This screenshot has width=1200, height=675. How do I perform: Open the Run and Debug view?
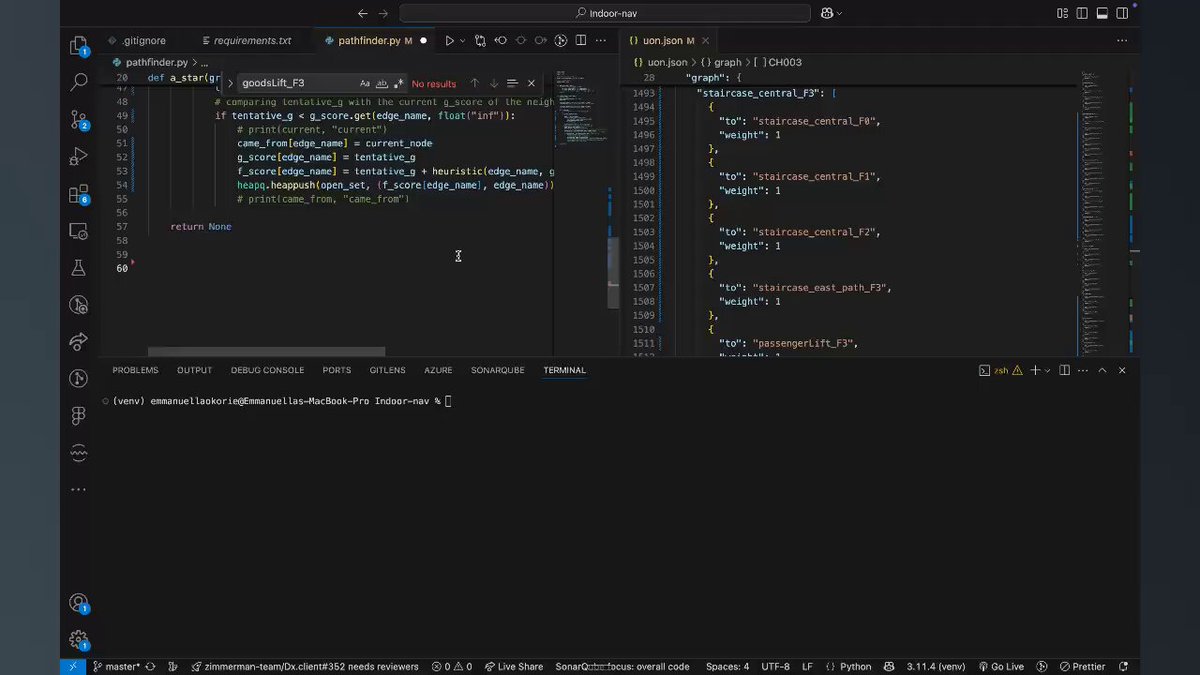click(79, 157)
